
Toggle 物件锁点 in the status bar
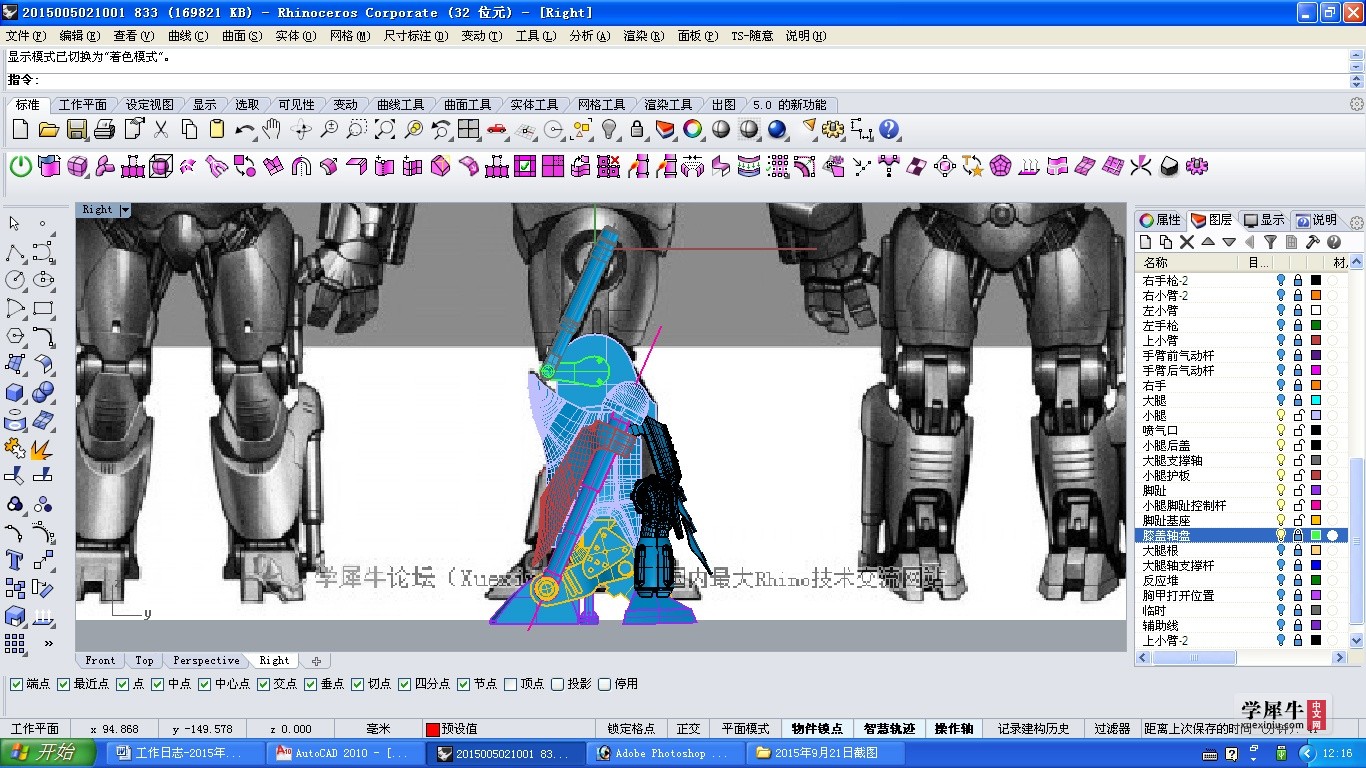pos(816,729)
